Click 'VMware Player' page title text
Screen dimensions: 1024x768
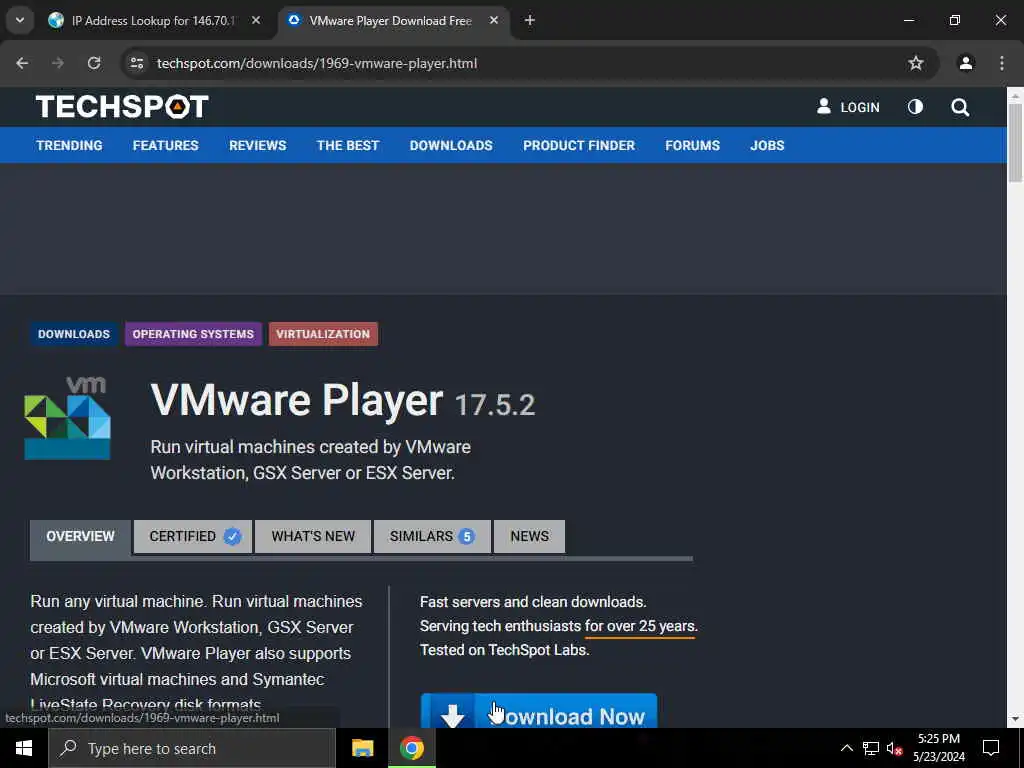297,400
